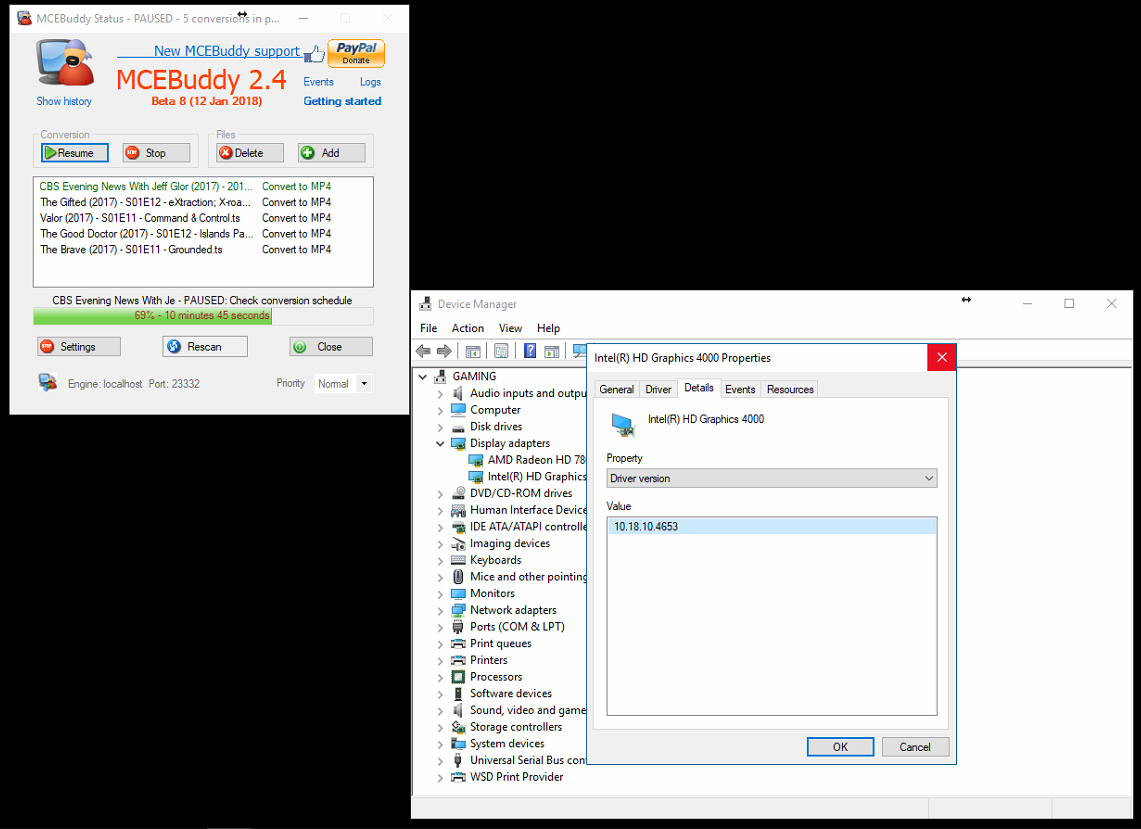Image resolution: width=1141 pixels, height=829 pixels.
Task: Select the driver version value 10.18.10.4653
Action: (x=771, y=526)
